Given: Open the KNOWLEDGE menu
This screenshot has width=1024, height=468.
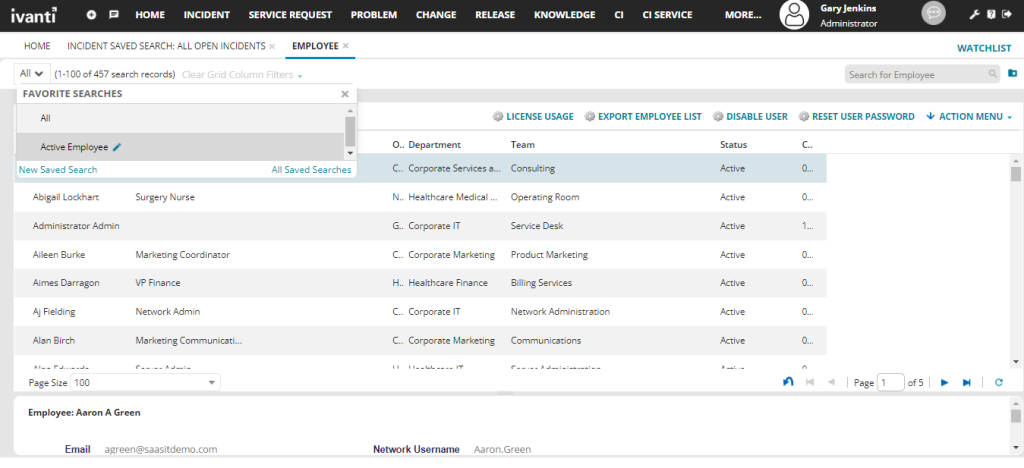Looking at the screenshot, I should pyautogui.click(x=564, y=14).
